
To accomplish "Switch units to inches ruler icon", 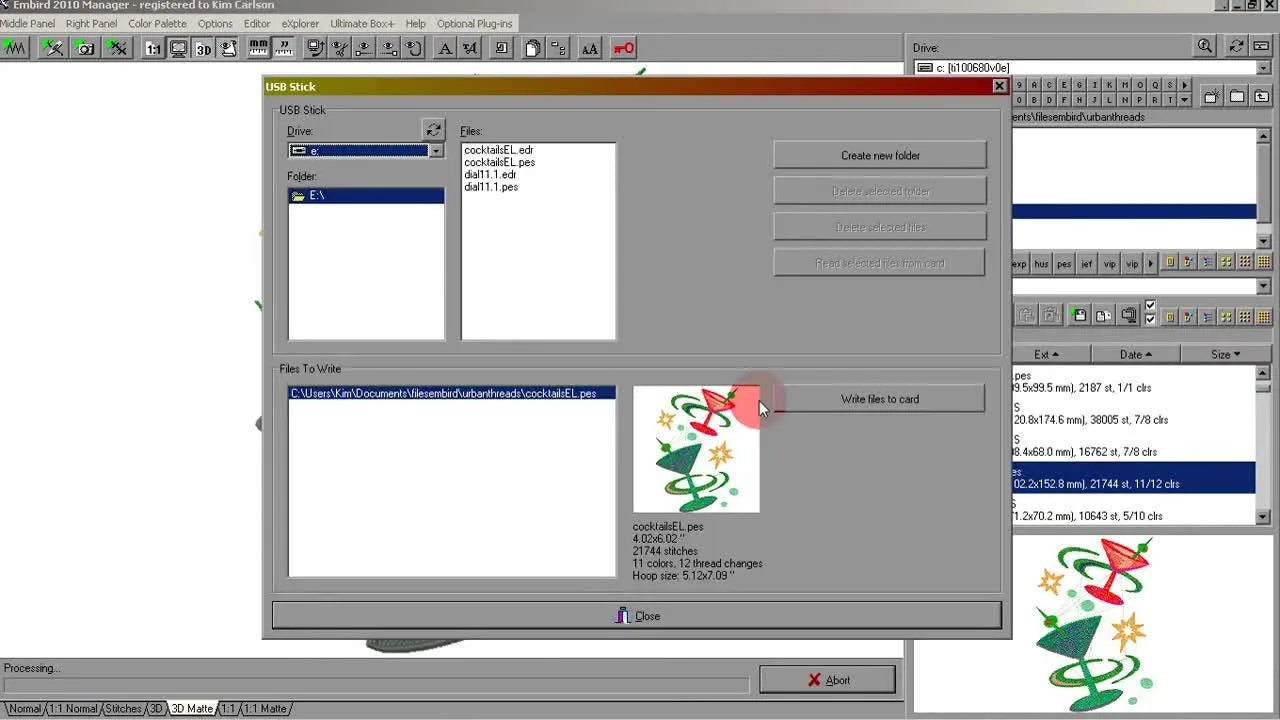I will pyautogui.click(x=285, y=48).
